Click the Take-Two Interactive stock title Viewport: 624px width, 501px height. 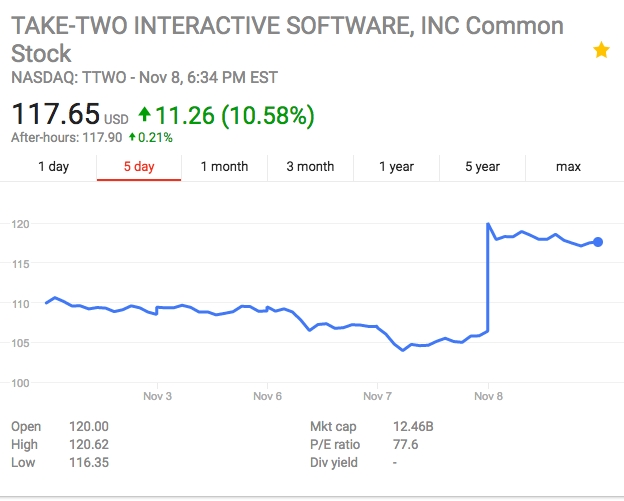[287, 39]
